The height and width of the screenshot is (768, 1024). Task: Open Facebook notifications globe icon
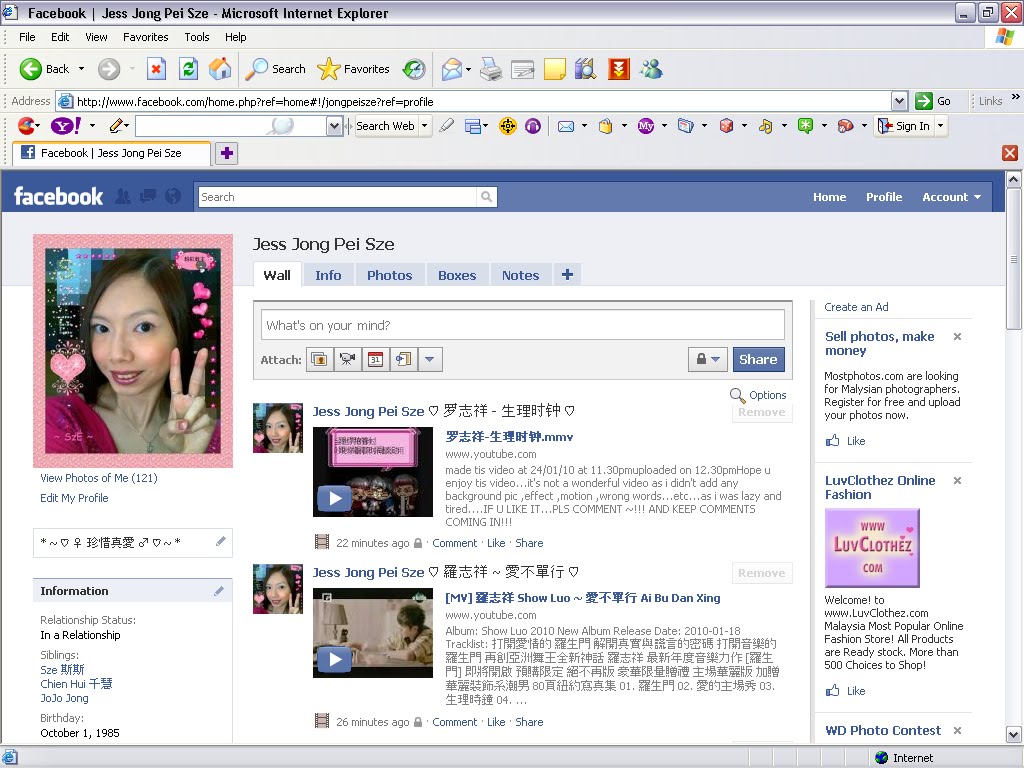click(x=173, y=196)
